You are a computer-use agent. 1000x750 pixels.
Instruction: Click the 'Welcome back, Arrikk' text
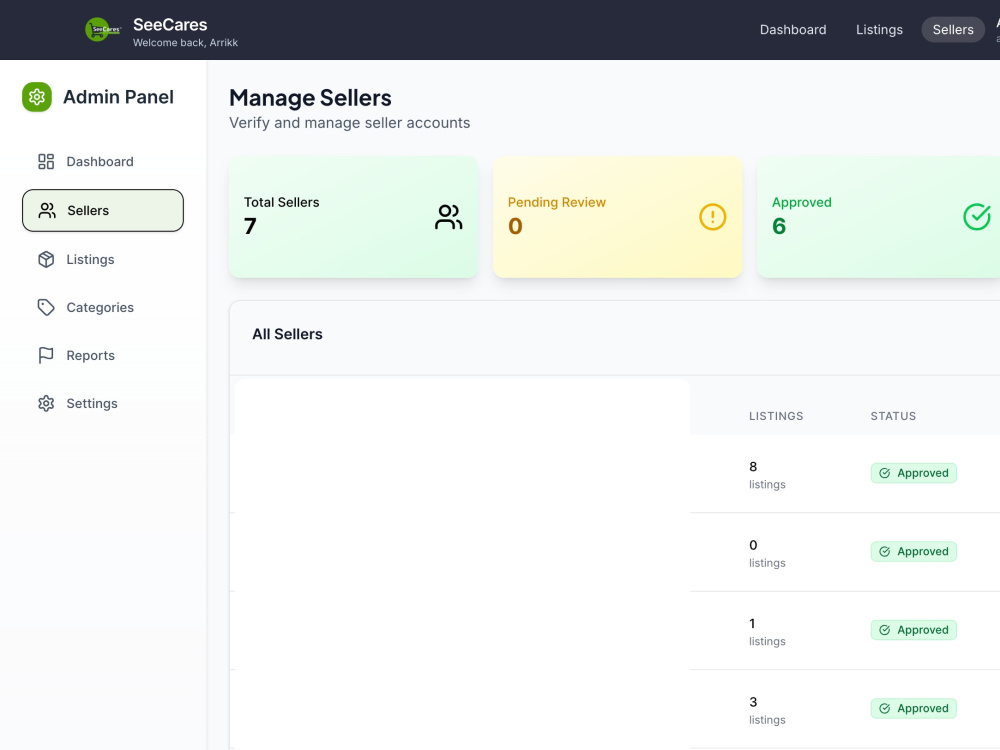[x=185, y=43]
